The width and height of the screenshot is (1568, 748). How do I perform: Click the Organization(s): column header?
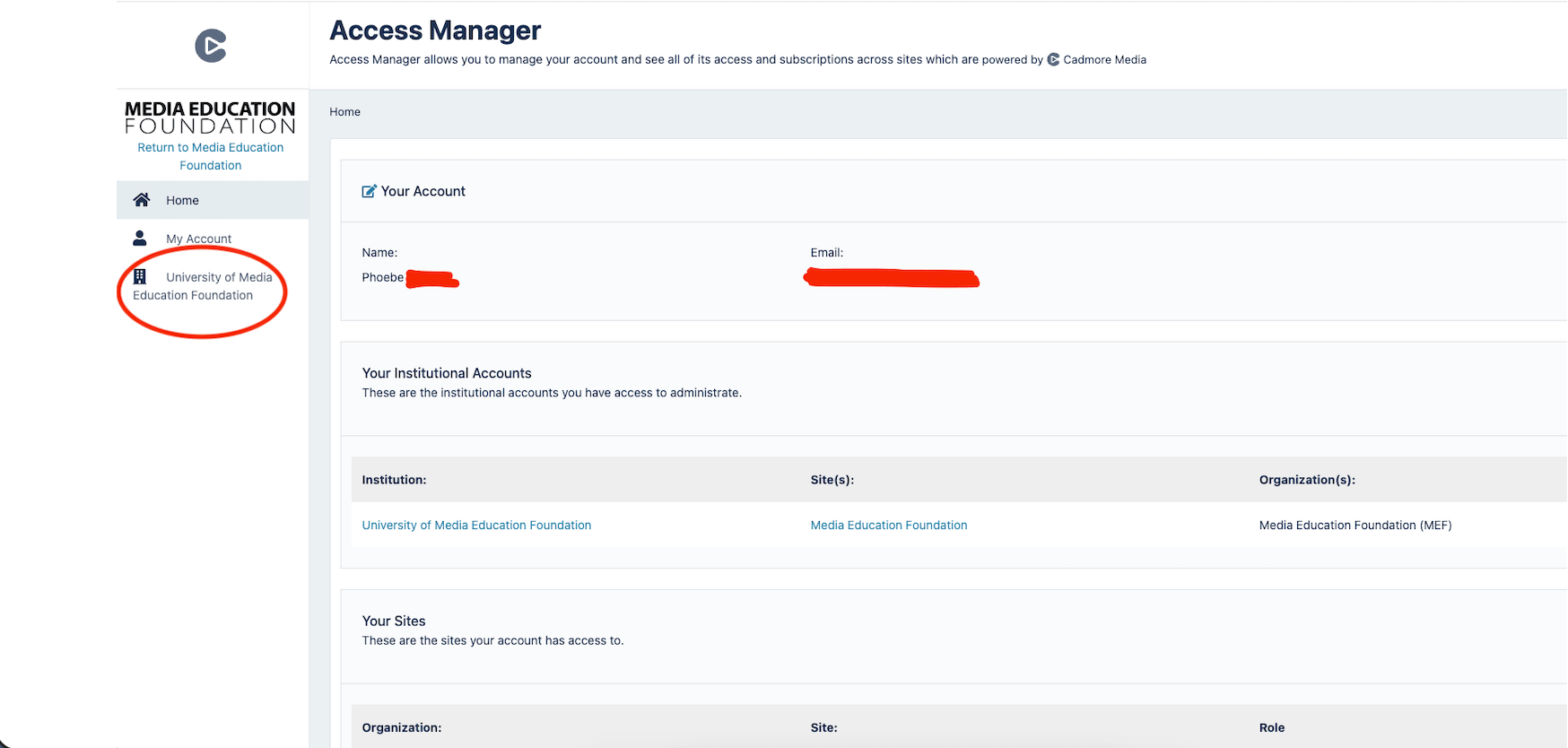click(1307, 480)
